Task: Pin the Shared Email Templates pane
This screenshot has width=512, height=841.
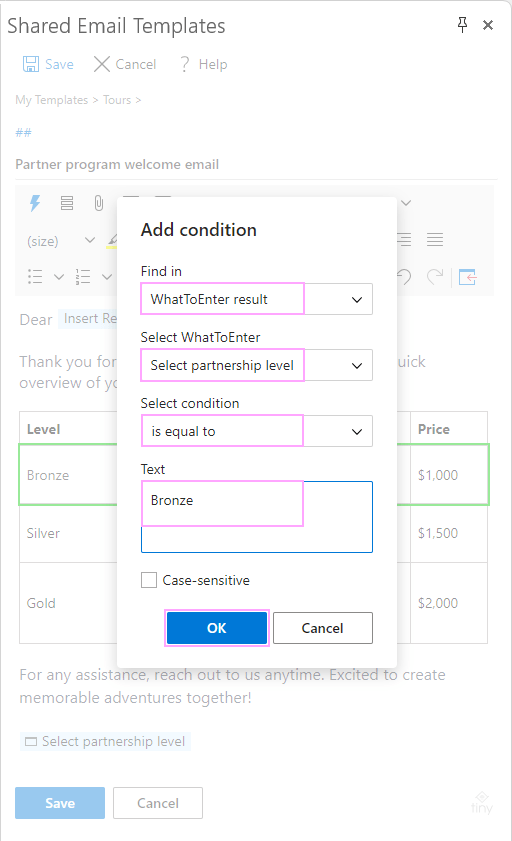Action: point(462,25)
